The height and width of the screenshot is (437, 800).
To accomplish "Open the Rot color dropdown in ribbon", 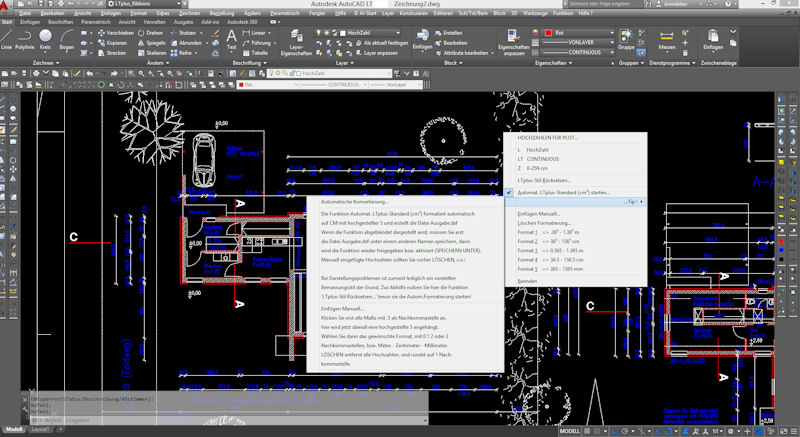I will (x=579, y=33).
